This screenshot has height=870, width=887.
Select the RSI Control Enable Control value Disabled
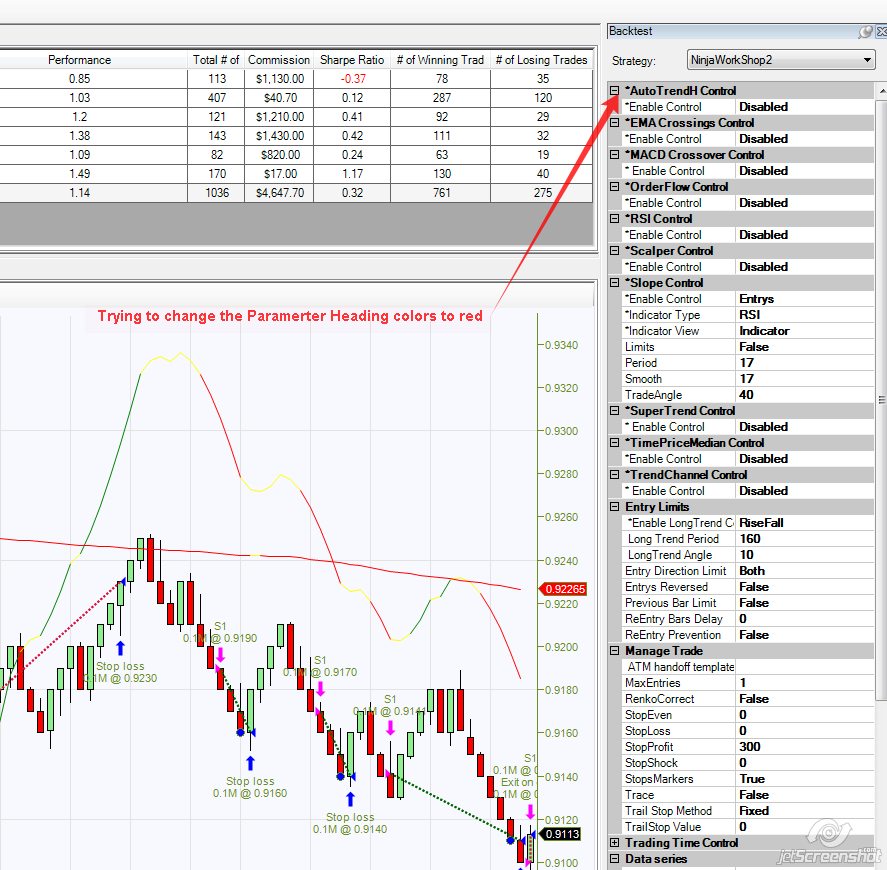tap(804, 235)
